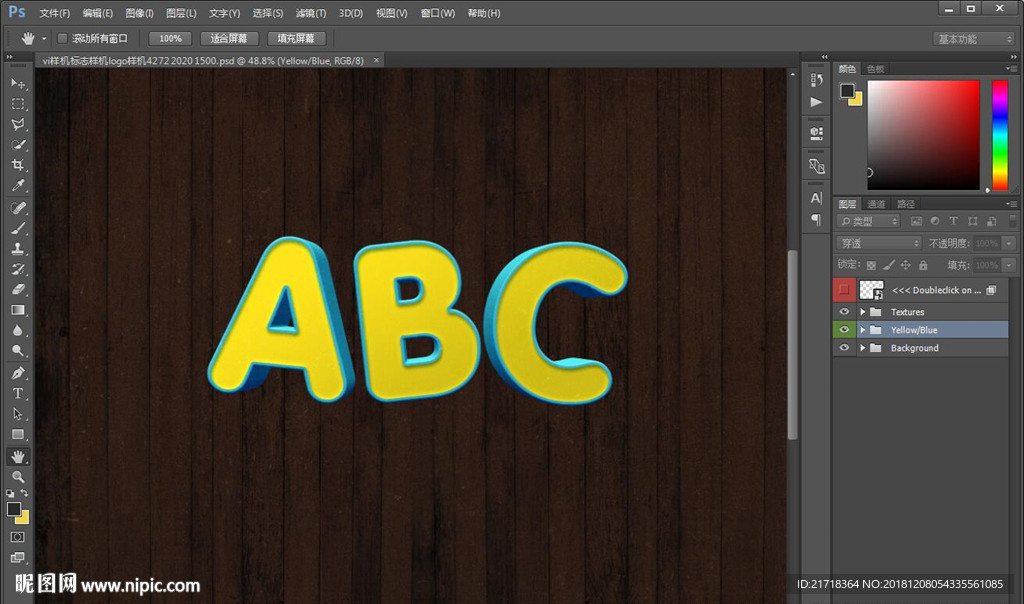Select the Move tool
The height and width of the screenshot is (604, 1024).
[x=18, y=83]
